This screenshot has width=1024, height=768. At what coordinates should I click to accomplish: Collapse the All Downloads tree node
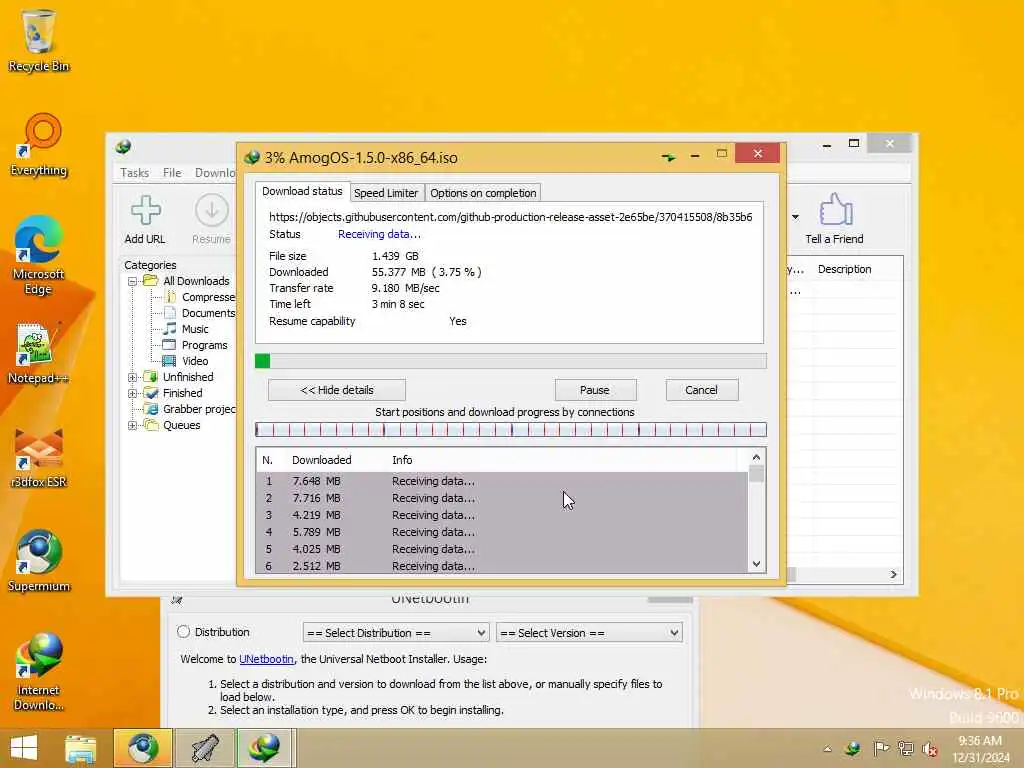coord(133,281)
